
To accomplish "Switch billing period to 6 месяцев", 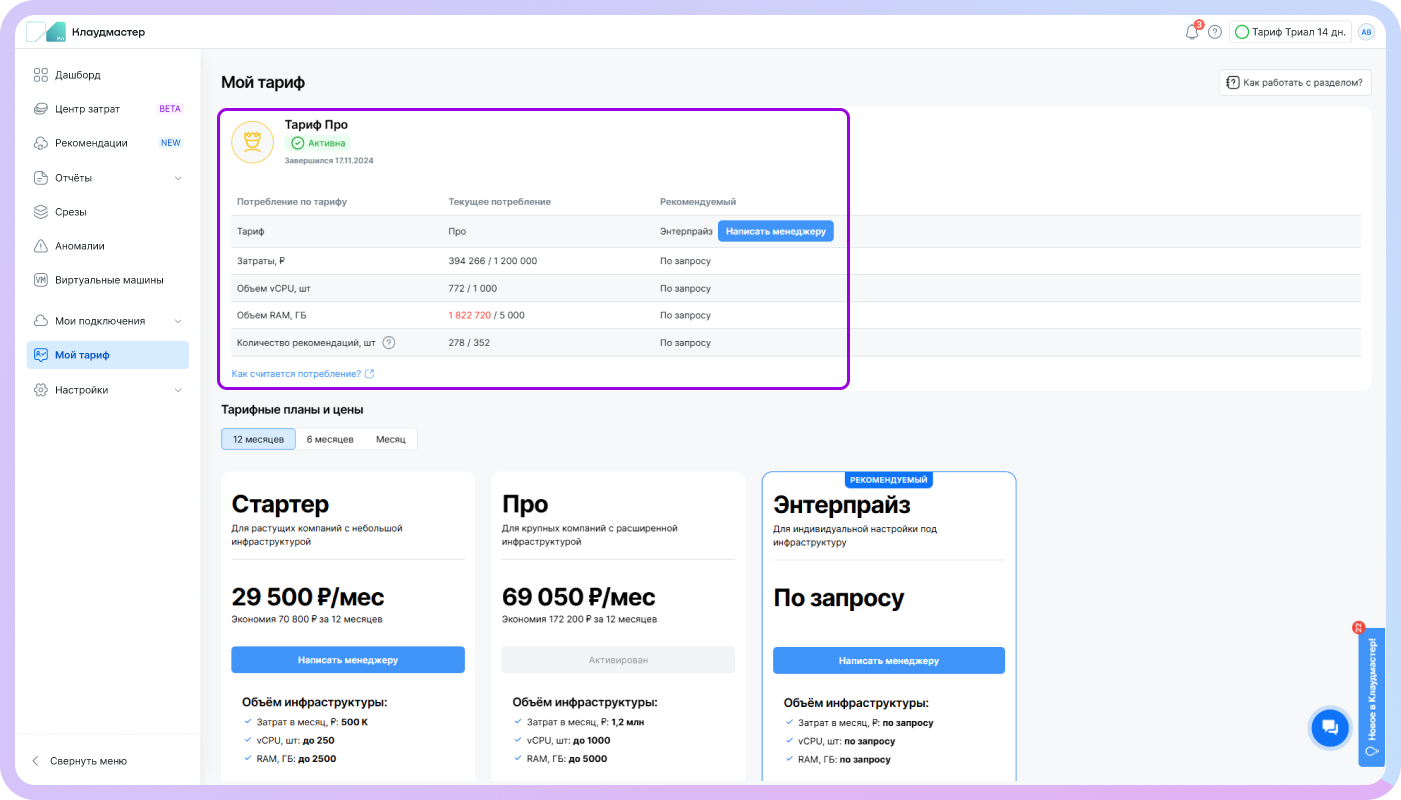I will (x=330, y=439).
